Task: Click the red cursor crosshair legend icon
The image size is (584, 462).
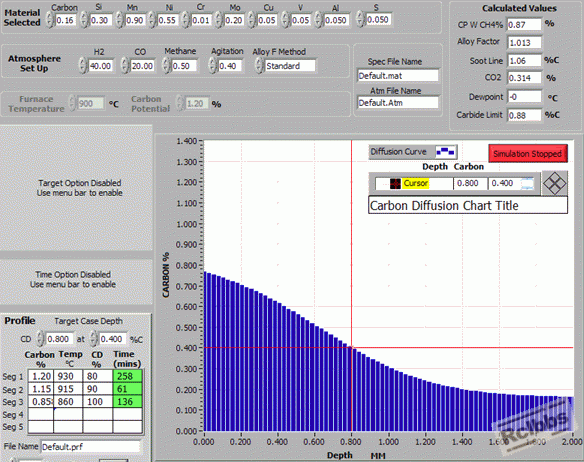Action: 395,184
